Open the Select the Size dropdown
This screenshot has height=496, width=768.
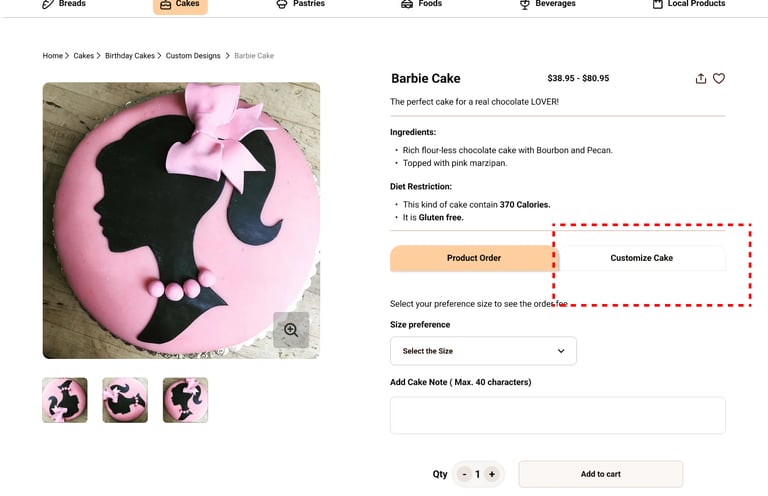[483, 351]
